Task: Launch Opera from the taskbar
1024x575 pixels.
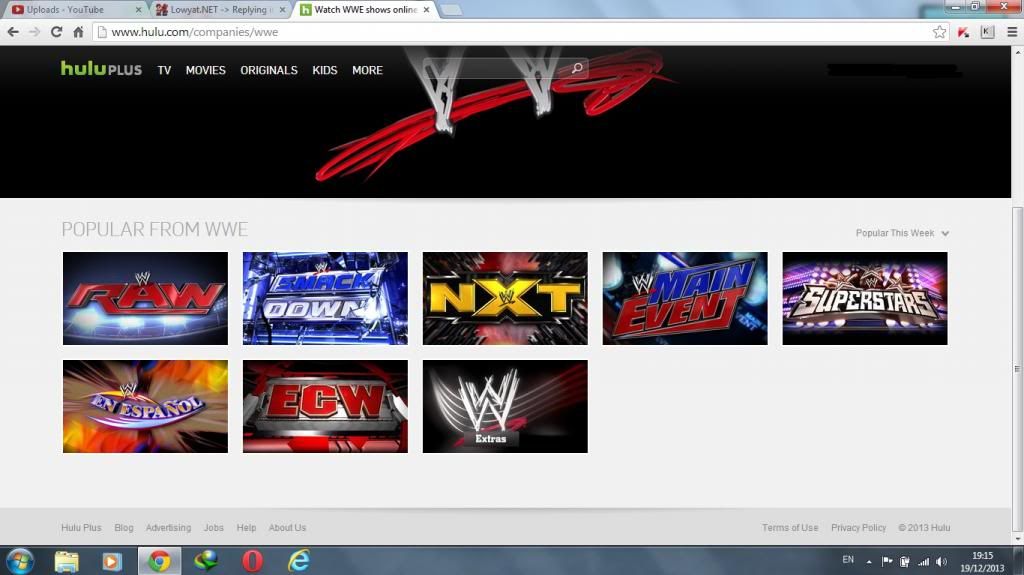Action: (x=252, y=561)
